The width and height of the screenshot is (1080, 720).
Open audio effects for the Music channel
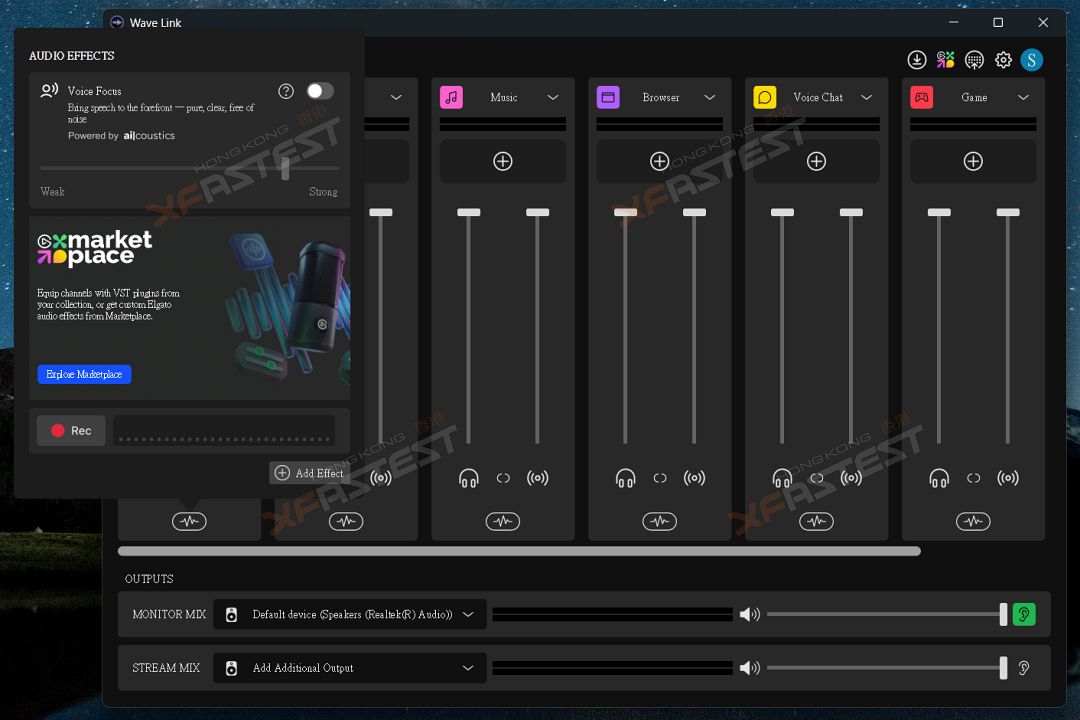(503, 522)
